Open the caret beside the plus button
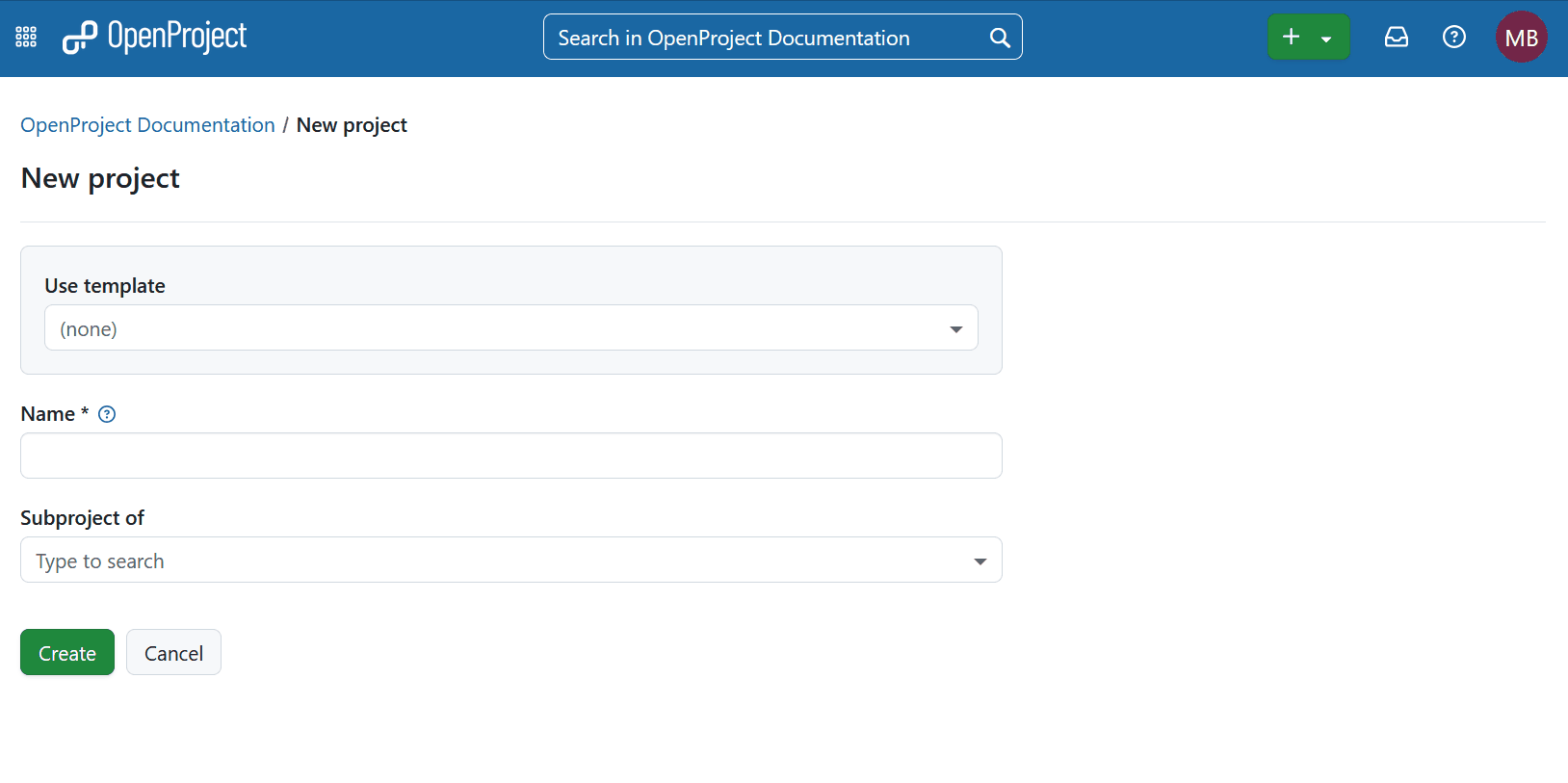Screen dimensions: 1568x783 tap(1326, 39)
